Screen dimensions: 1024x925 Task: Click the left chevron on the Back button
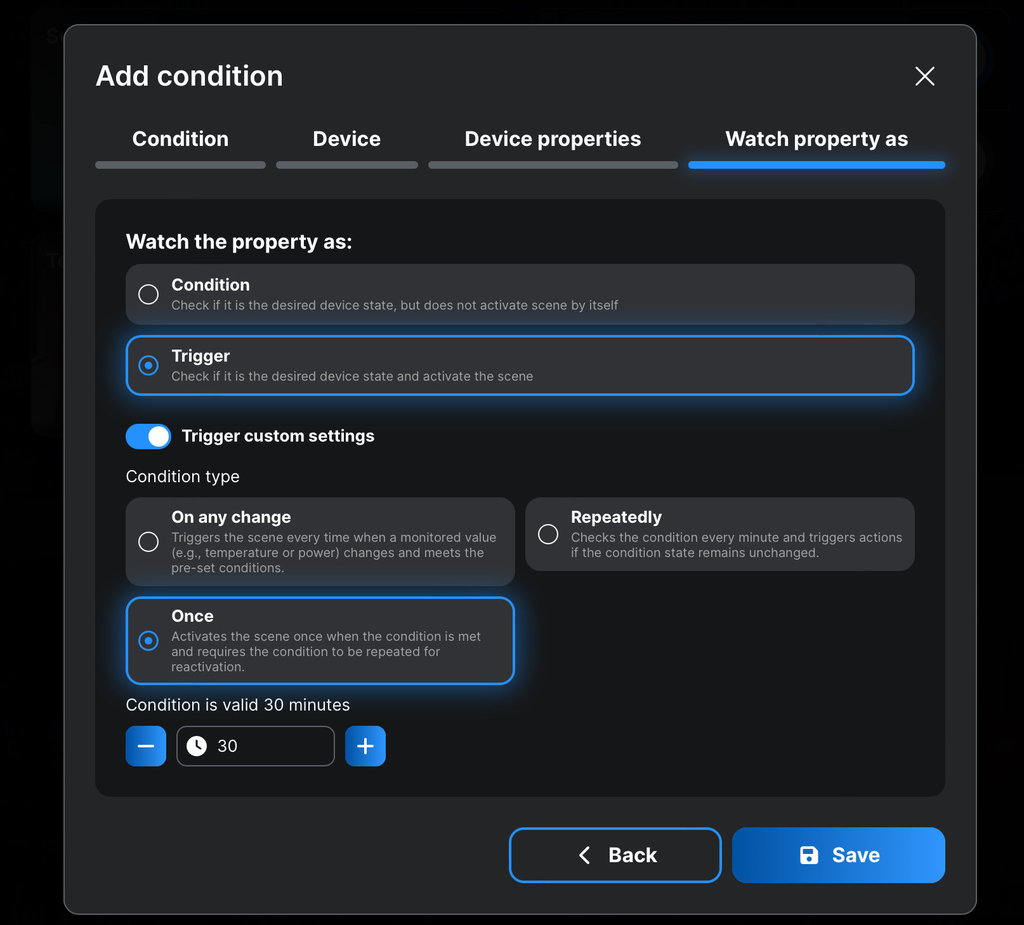pos(585,855)
